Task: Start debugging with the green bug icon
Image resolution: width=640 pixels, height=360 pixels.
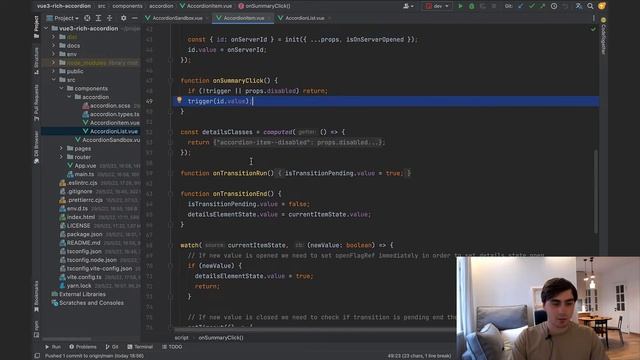Action: pyautogui.click(x=471, y=6)
